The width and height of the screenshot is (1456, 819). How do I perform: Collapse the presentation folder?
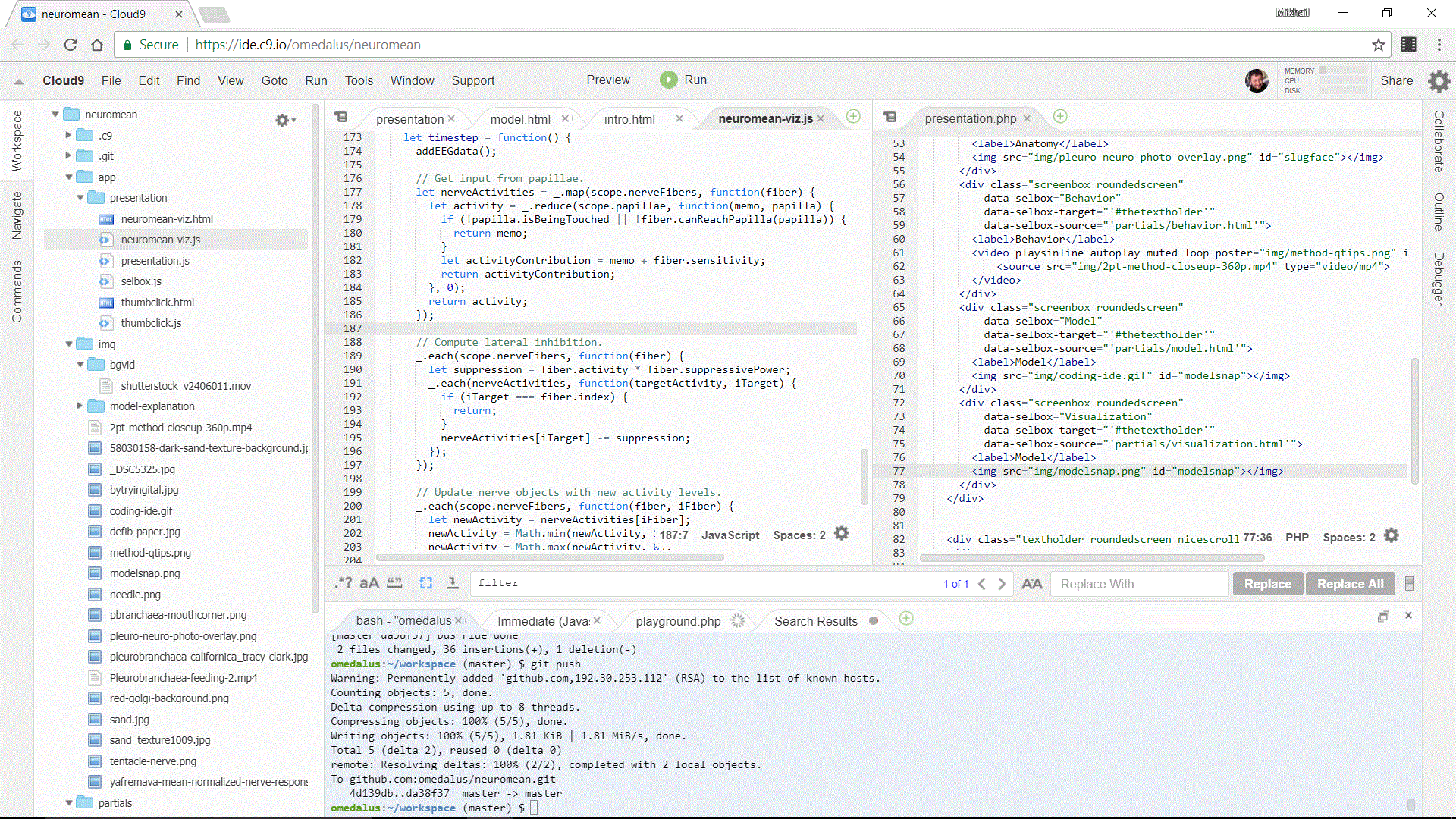pyautogui.click(x=80, y=198)
